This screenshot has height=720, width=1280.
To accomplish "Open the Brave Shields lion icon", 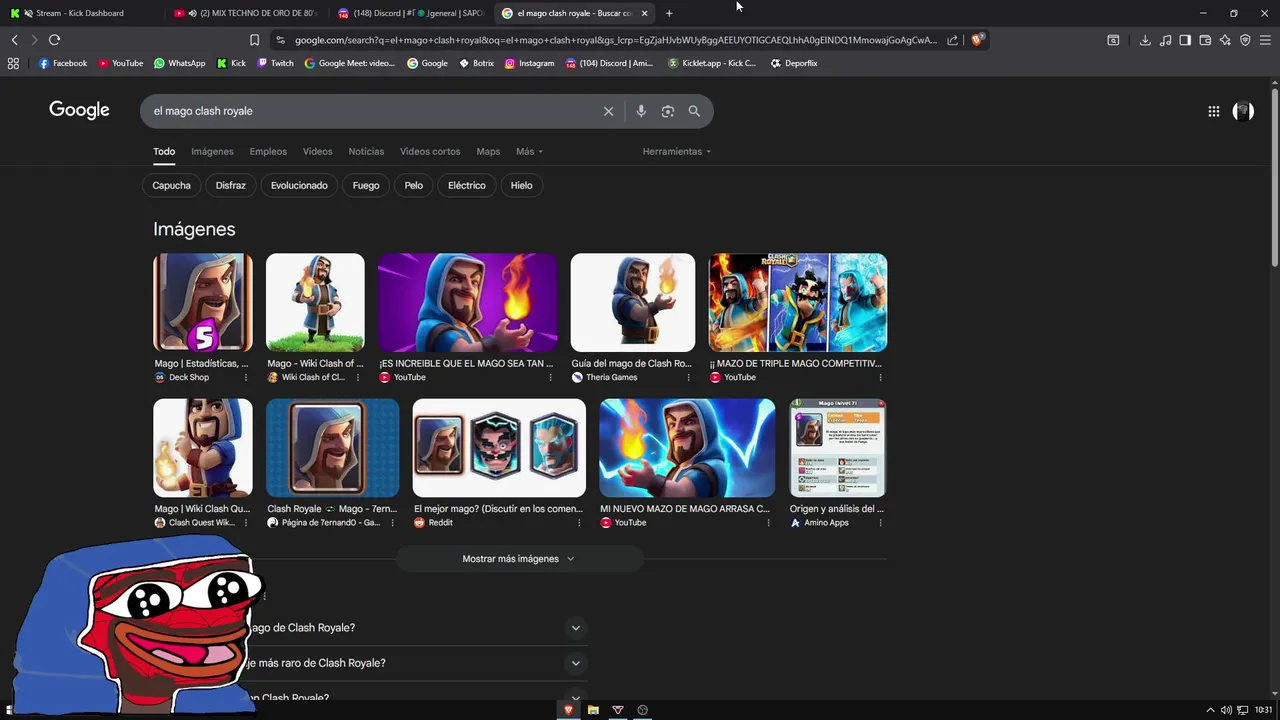I will pyautogui.click(x=977, y=40).
